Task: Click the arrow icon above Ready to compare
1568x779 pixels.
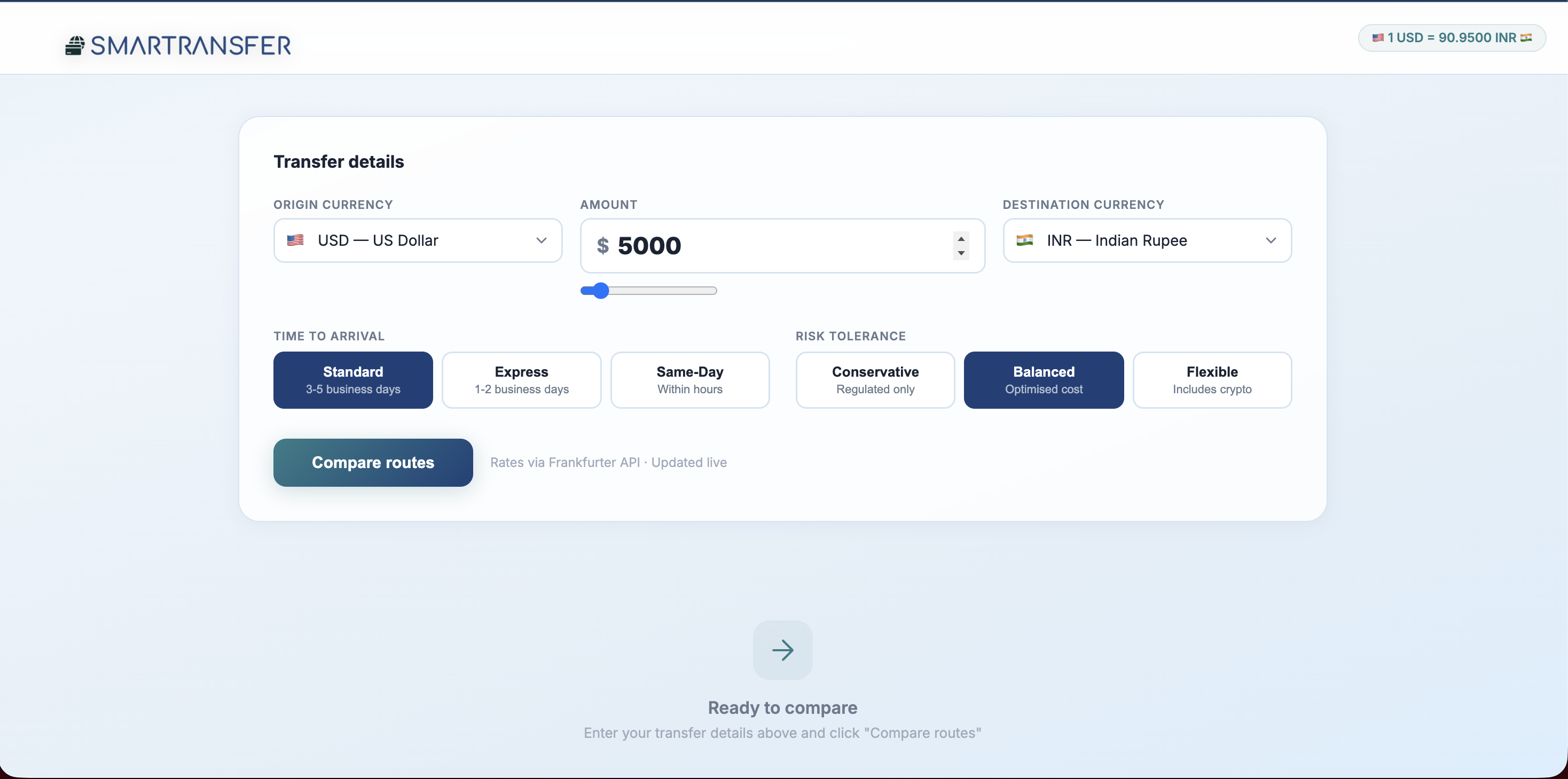Action: [x=782, y=650]
